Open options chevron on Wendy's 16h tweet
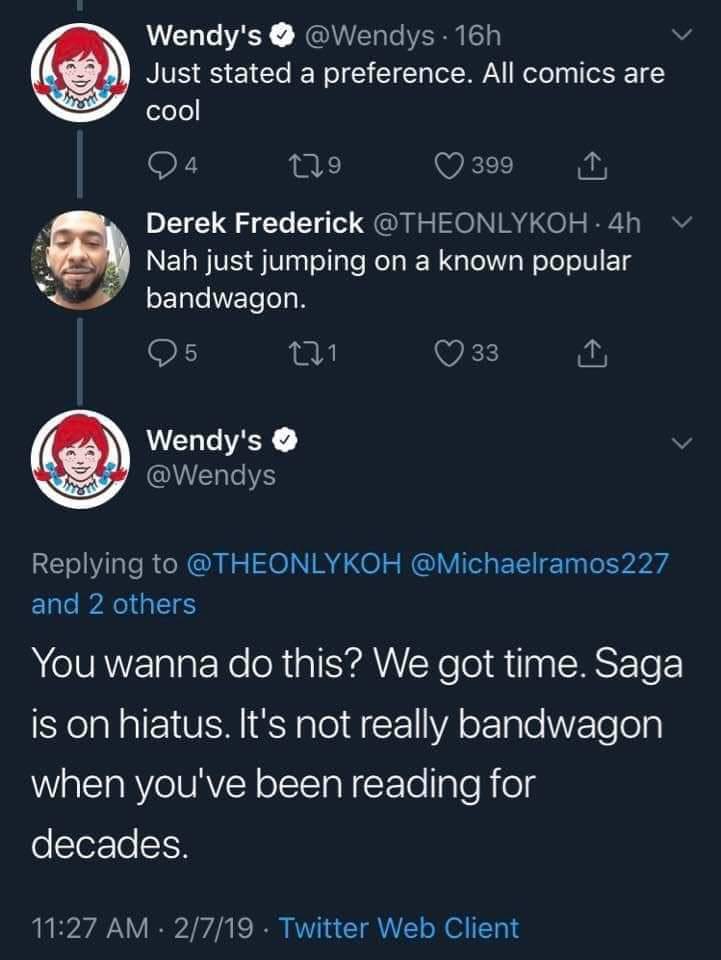The image size is (721, 960). 682,35
